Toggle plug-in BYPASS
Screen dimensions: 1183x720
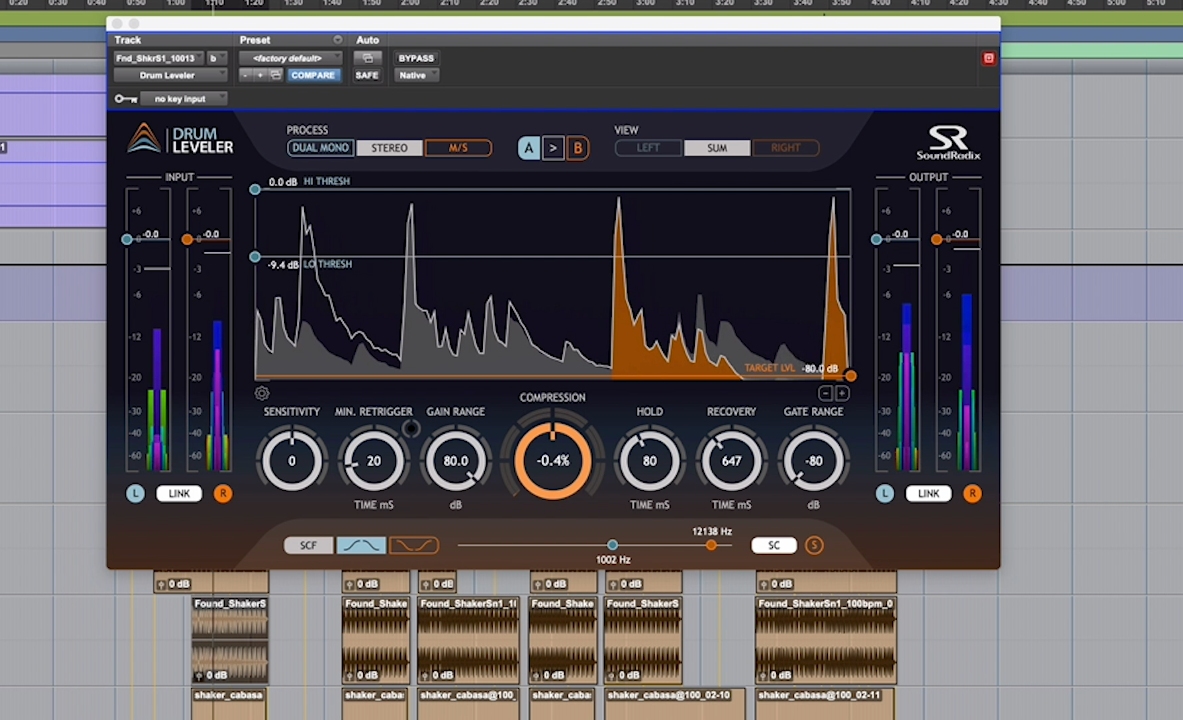416,58
